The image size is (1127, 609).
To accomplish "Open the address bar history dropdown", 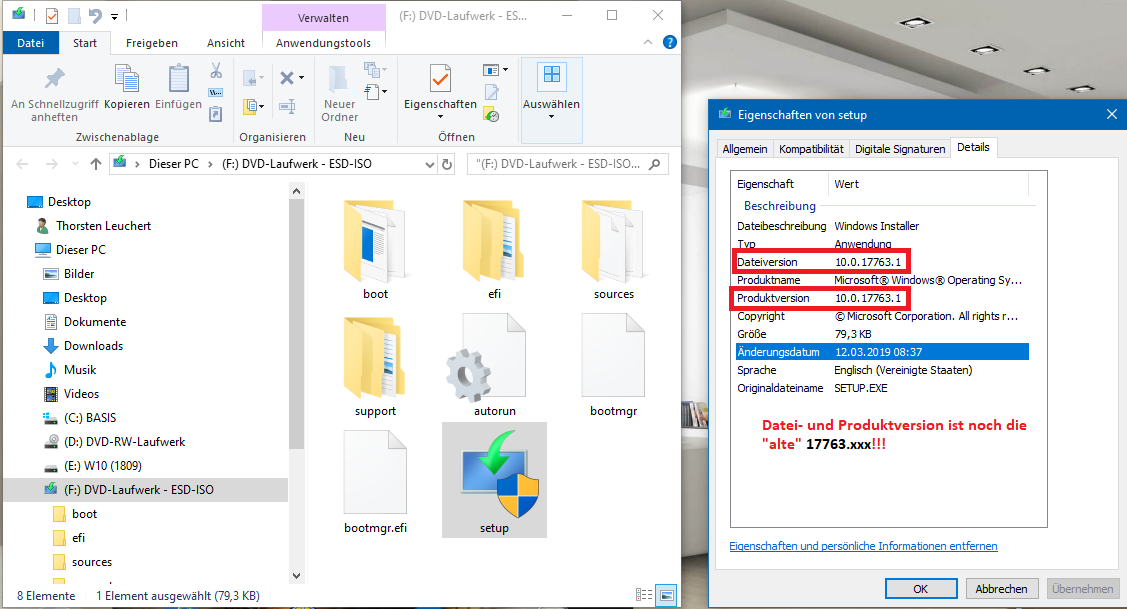I will pos(429,164).
